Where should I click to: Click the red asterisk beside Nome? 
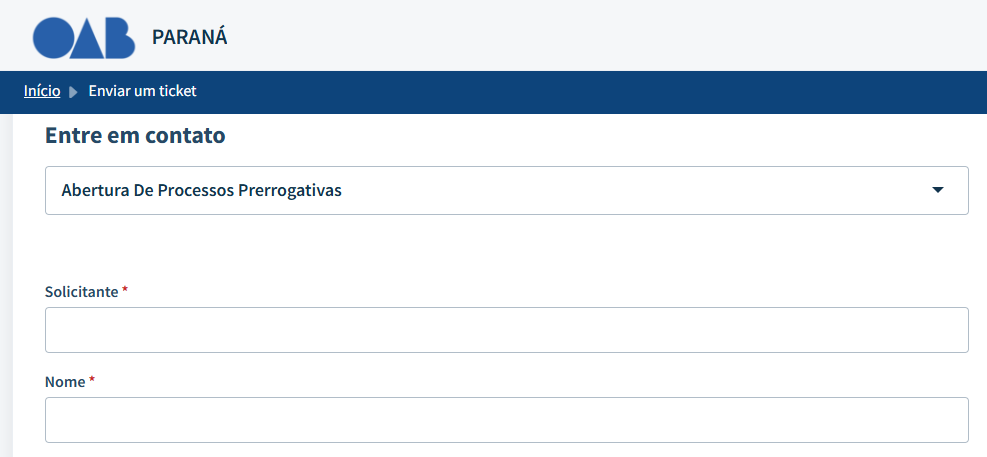click(92, 380)
